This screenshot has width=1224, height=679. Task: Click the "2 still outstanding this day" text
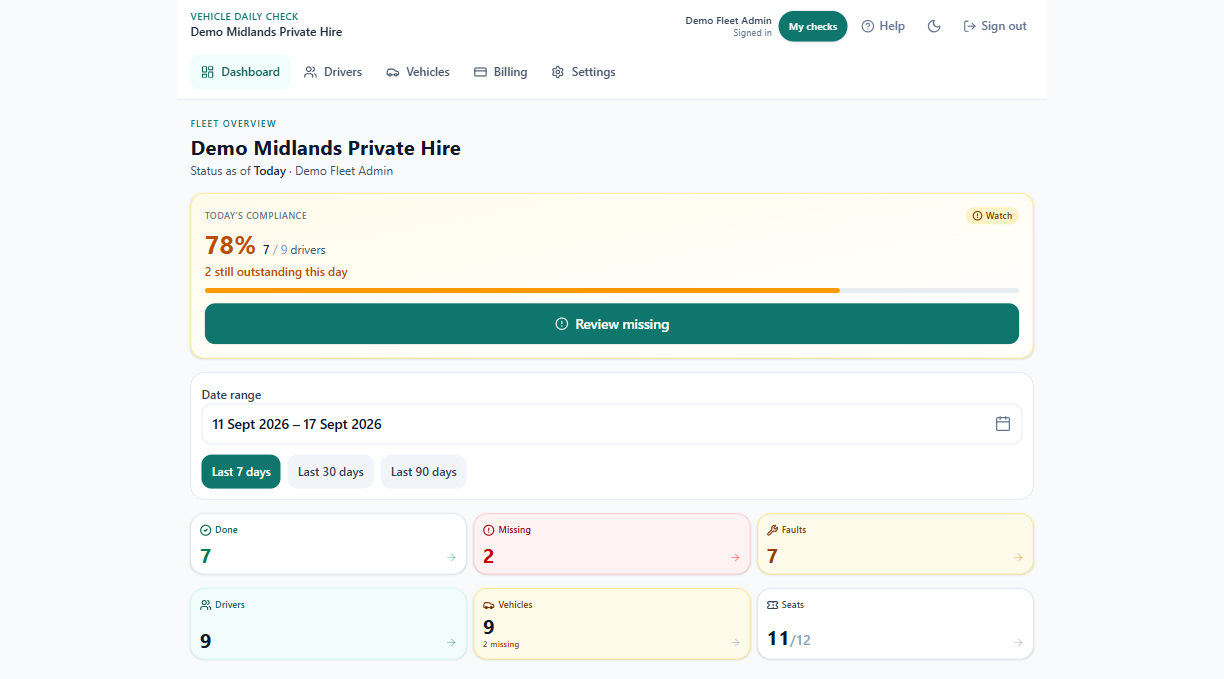pos(276,272)
